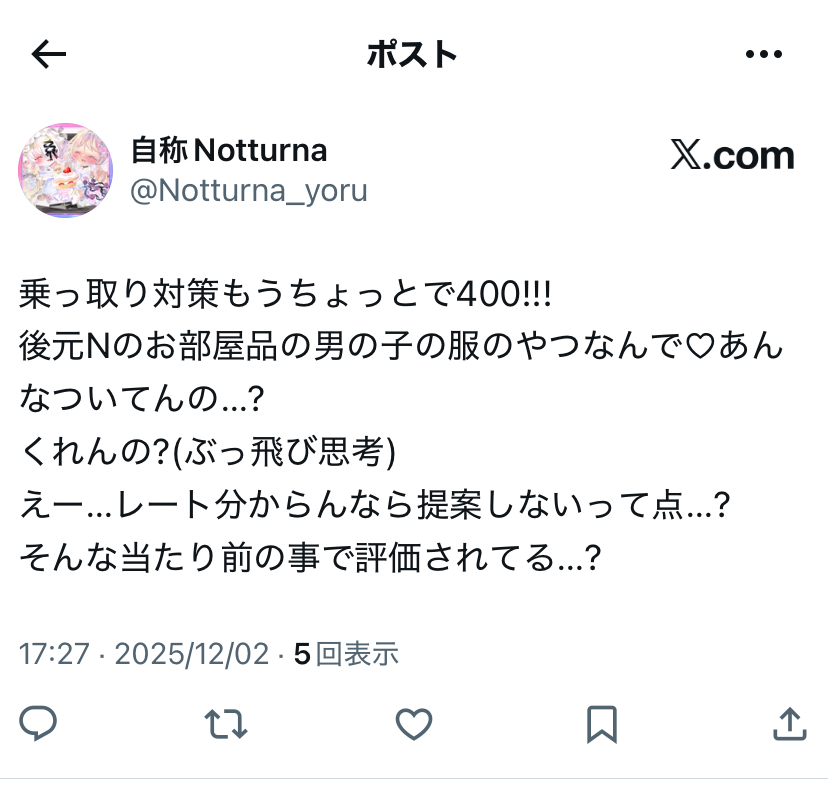
Task: Select the last line そんな当たり前の事で評価されてる
Action: click(x=310, y=558)
